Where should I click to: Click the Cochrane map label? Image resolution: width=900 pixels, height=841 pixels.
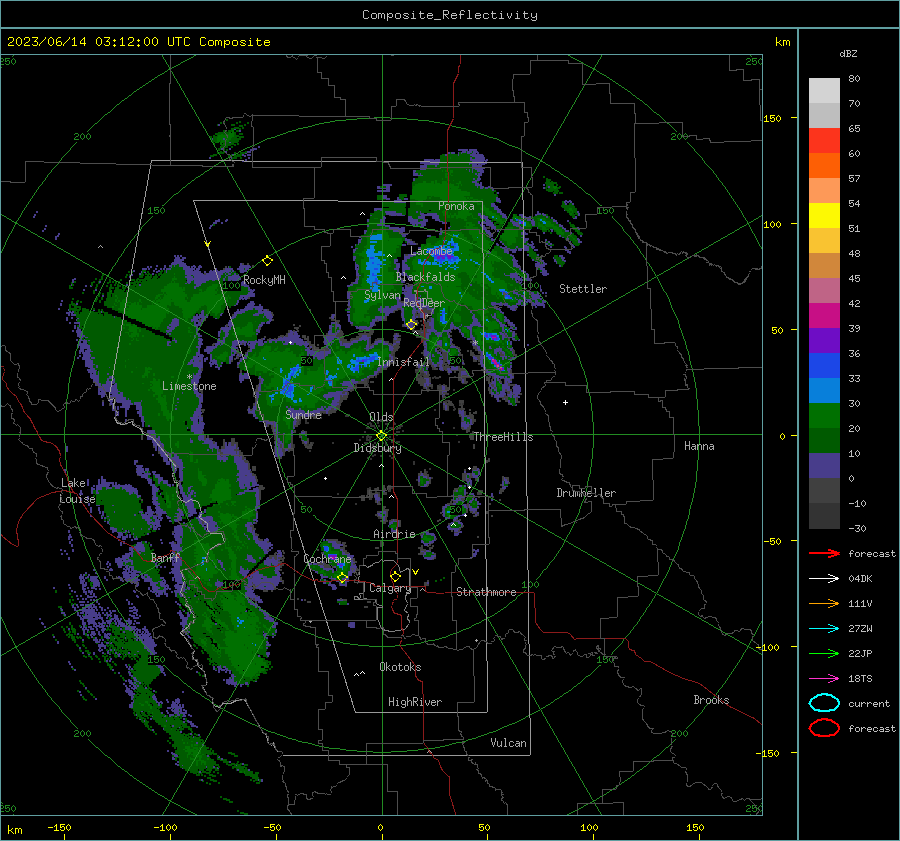pos(327,559)
